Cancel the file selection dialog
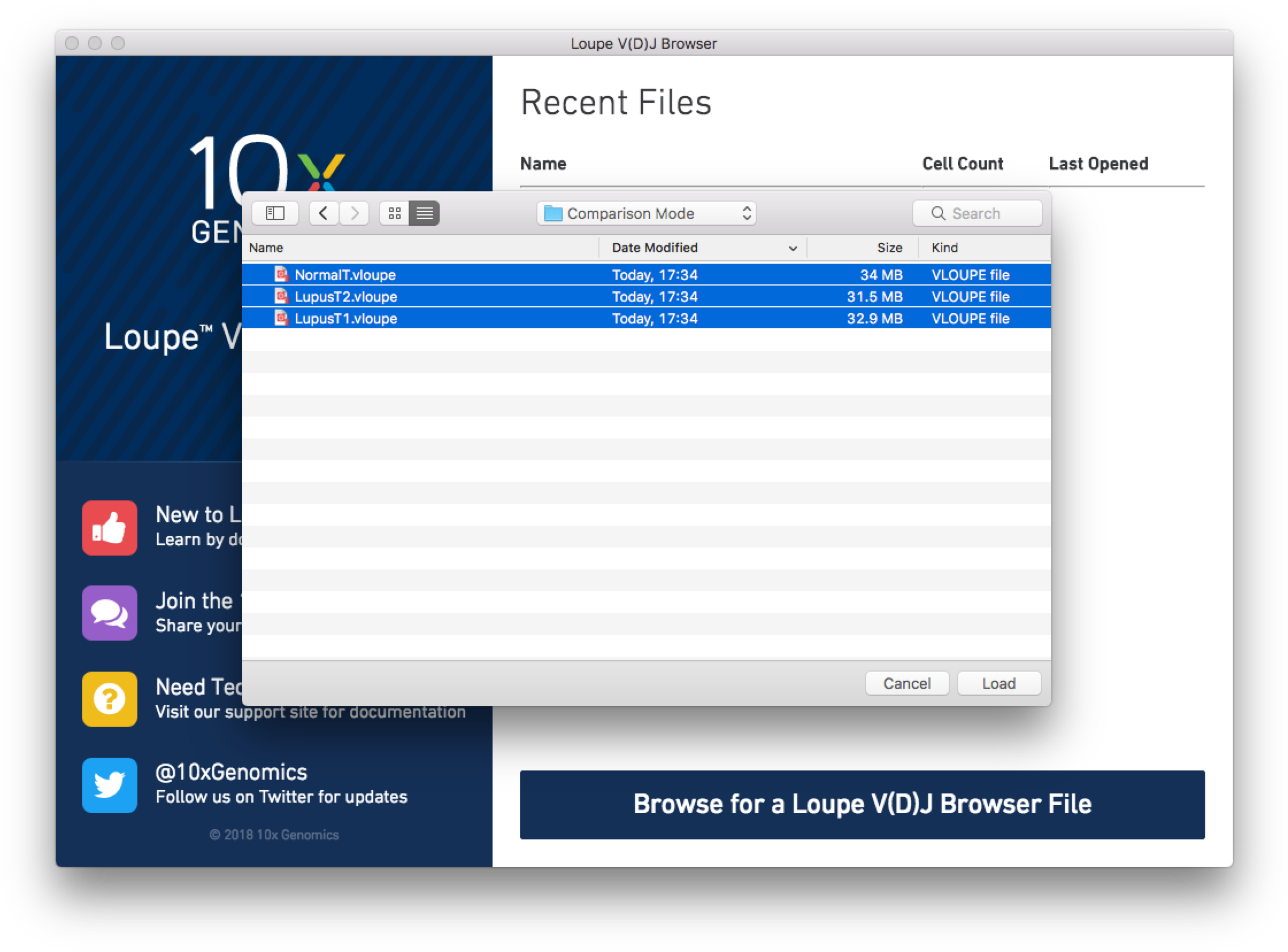Viewport: 1288px width, 952px height. pyautogui.click(x=907, y=683)
